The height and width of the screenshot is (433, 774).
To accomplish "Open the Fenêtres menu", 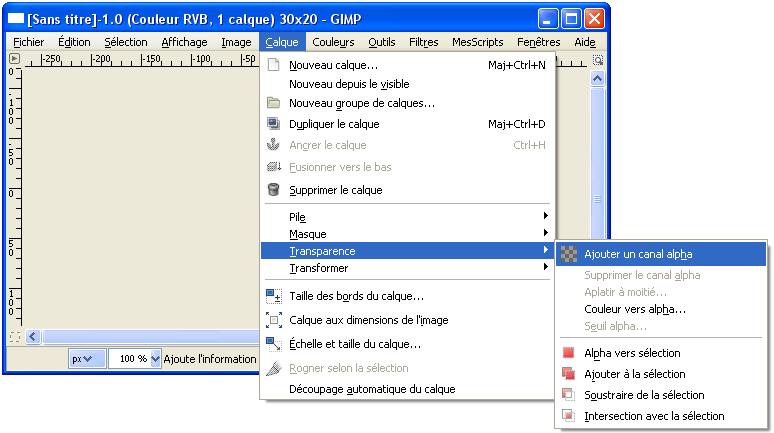I will 539,42.
